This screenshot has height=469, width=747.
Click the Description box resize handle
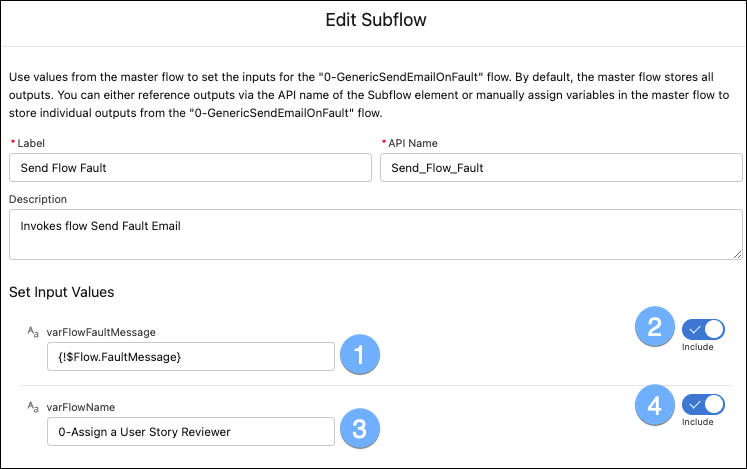pyautogui.click(x=737, y=255)
